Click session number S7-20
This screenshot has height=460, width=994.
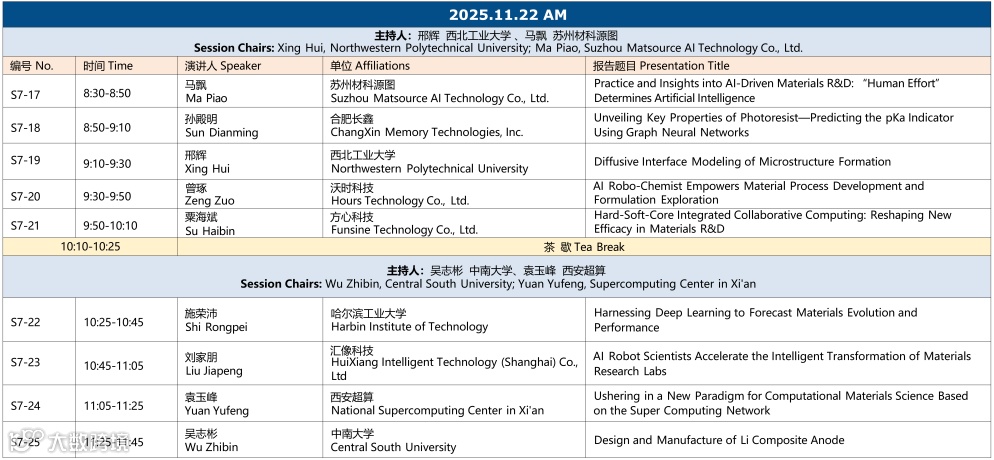tap(25, 197)
